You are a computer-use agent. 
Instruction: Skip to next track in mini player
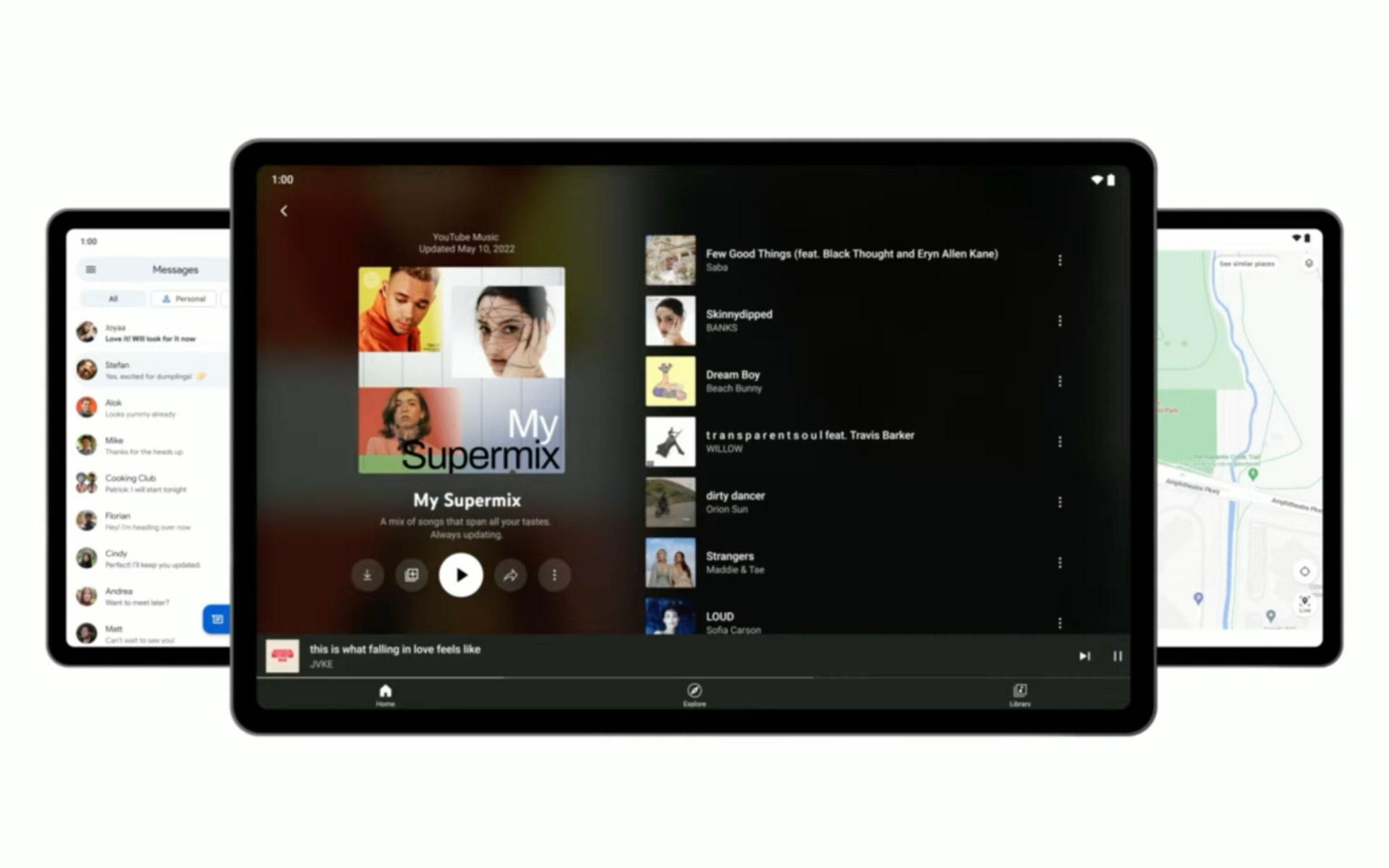point(1084,656)
